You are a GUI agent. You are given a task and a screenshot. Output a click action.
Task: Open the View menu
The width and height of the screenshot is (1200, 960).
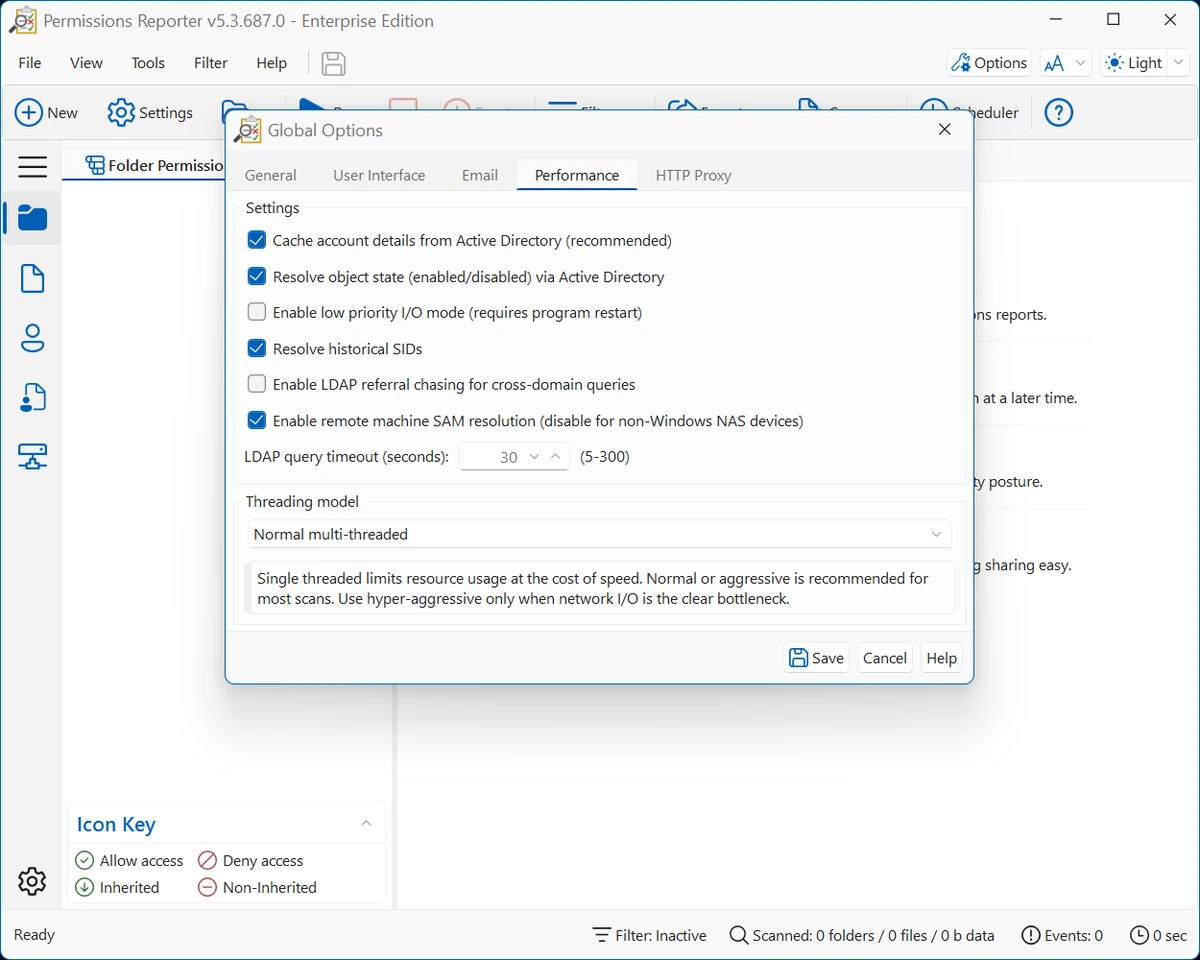[86, 63]
